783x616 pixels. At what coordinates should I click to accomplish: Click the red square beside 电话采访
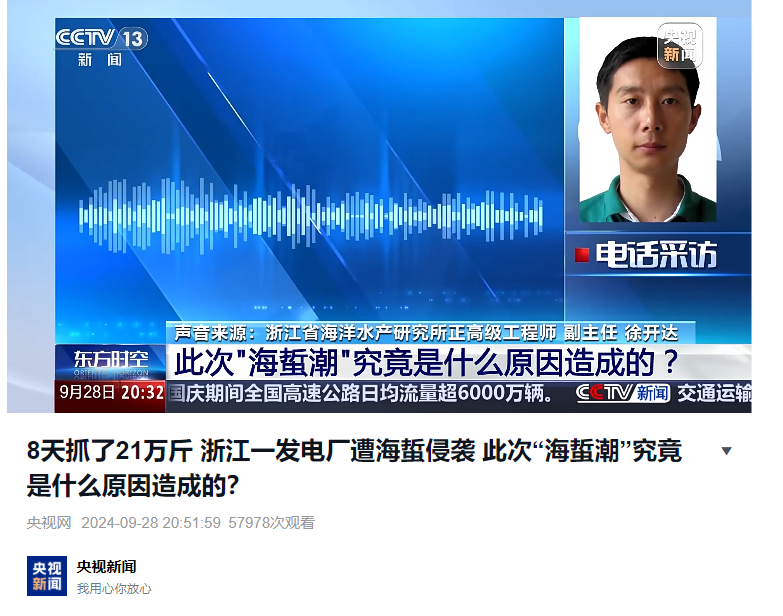(x=581, y=255)
